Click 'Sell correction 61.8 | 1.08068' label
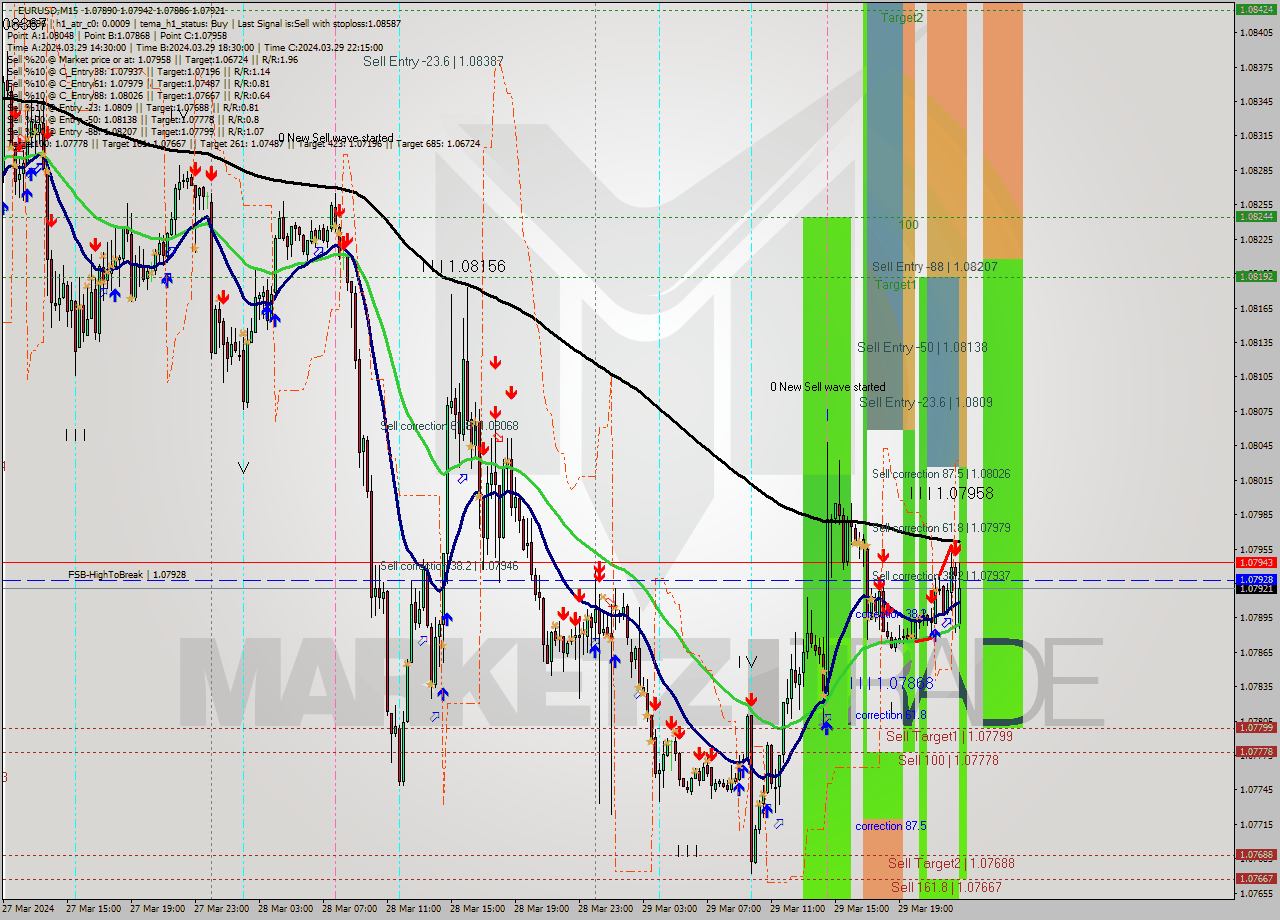 (x=449, y=426)
